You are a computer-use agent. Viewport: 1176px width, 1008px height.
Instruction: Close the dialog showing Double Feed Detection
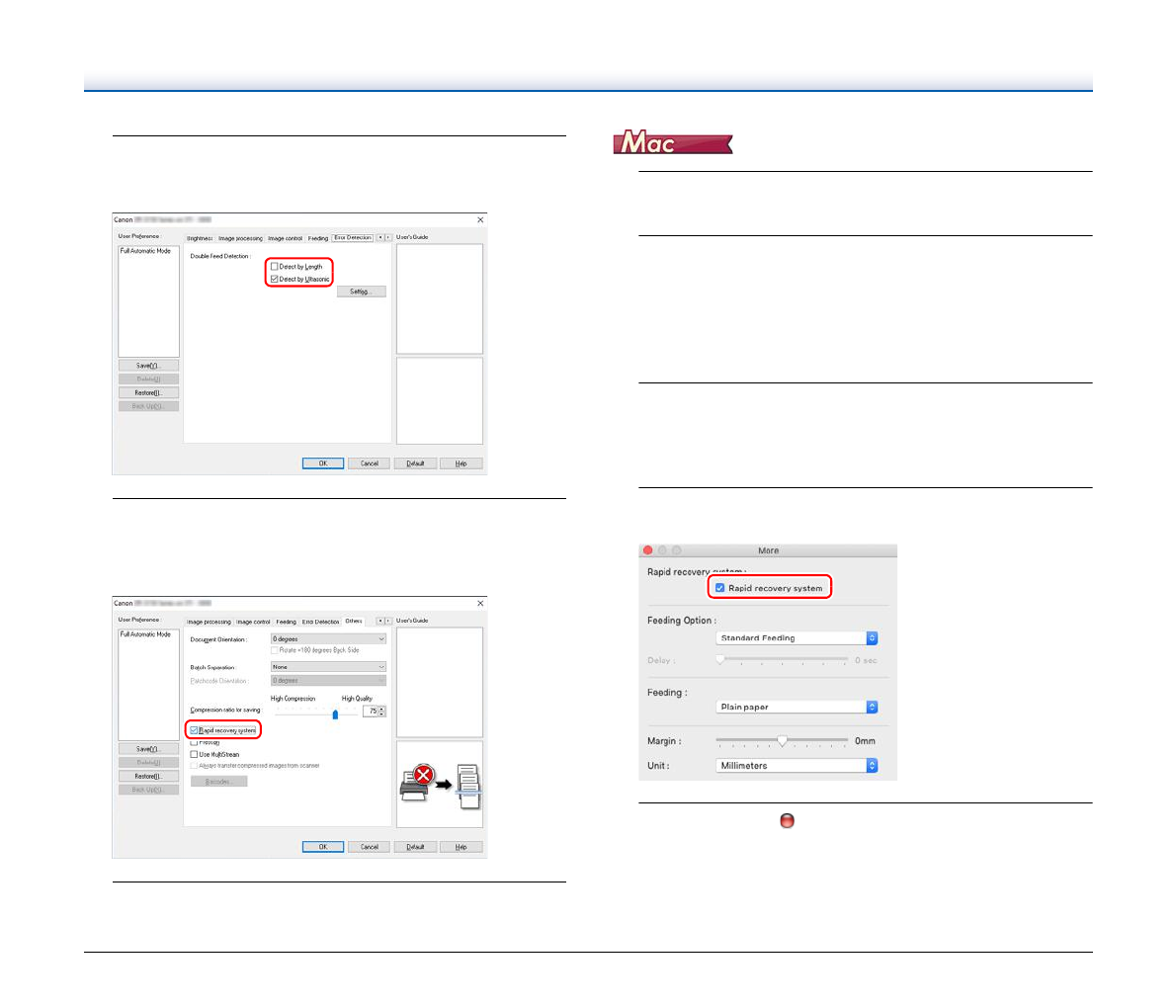481,219
